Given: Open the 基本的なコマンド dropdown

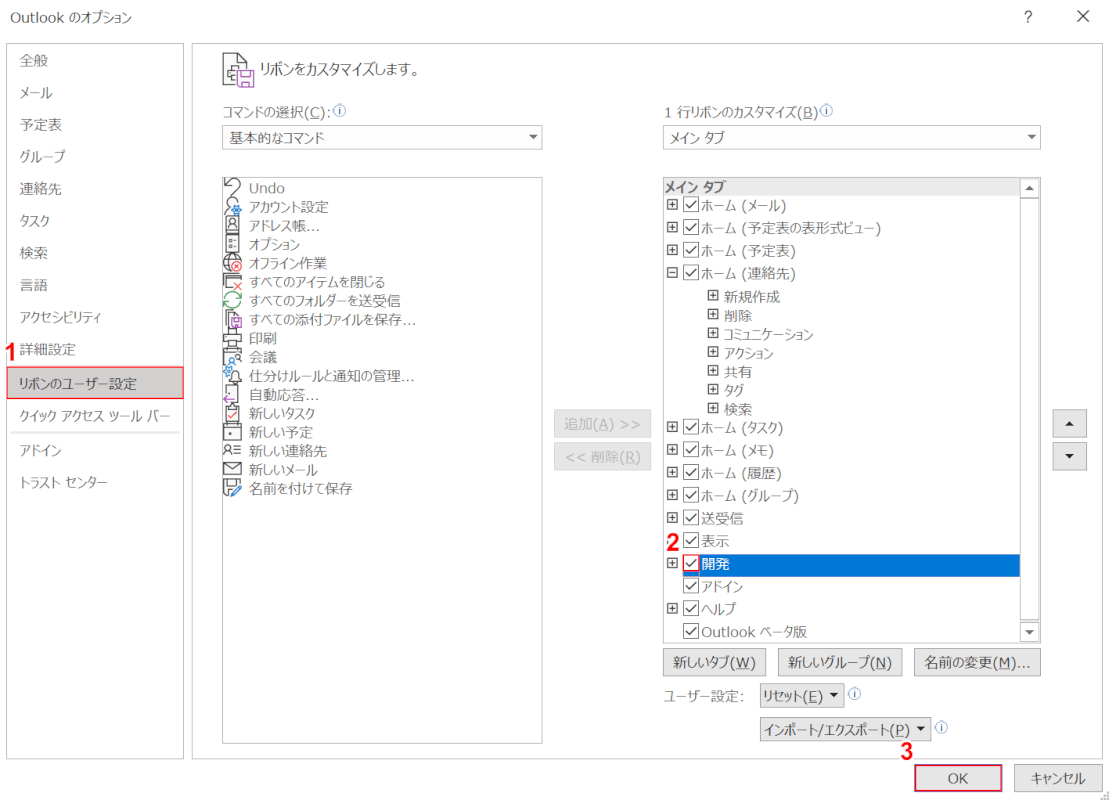Looking at the screenshot, I should point(382,137).
